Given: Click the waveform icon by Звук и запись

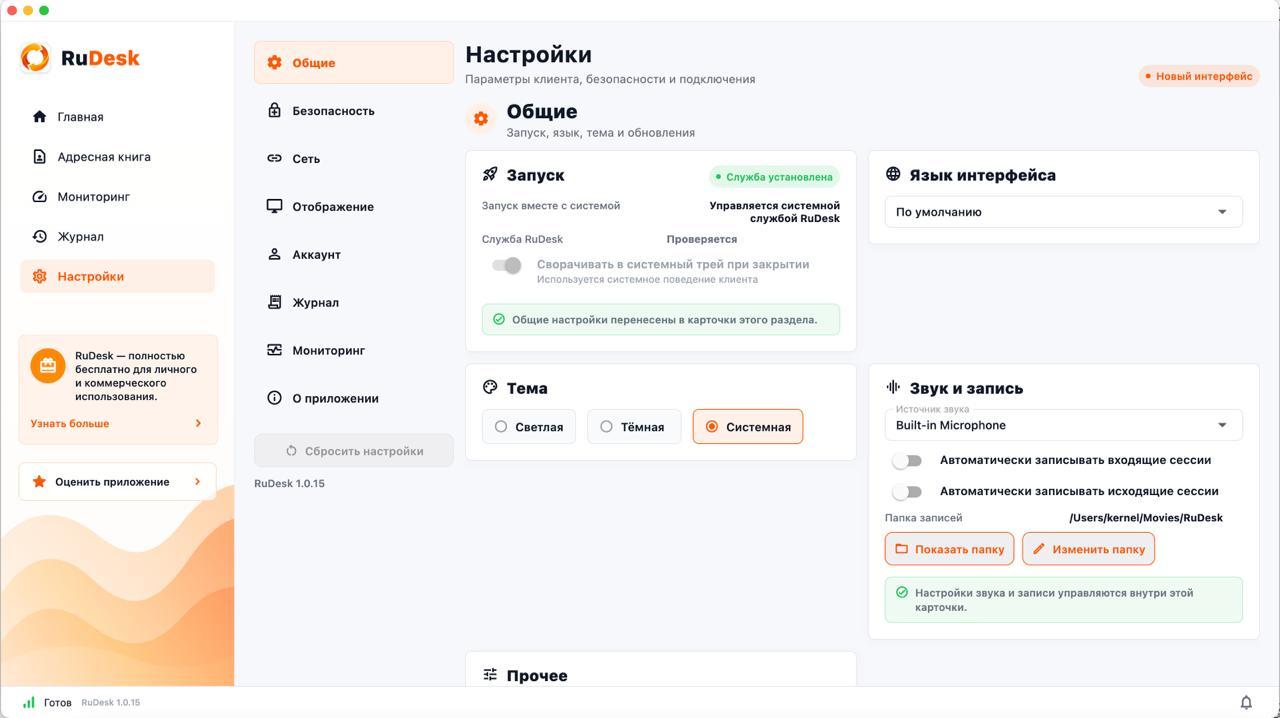Looking at the screenshot, I should tap(893, 387).
